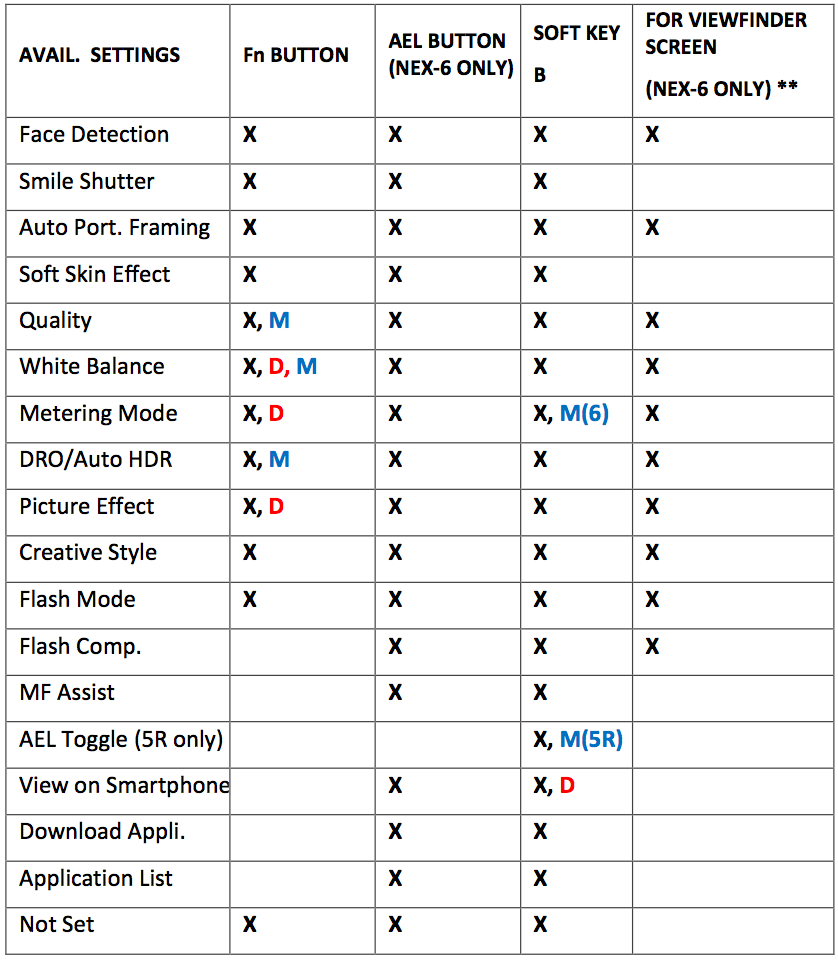
Task: Click the blue "M" in the Quality row
Action: (x=279, y=320)
